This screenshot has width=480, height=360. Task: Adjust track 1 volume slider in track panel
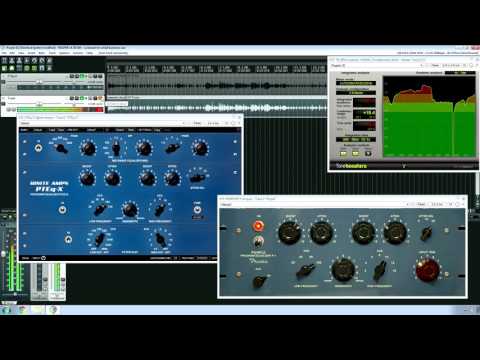(x=39, y=82)
